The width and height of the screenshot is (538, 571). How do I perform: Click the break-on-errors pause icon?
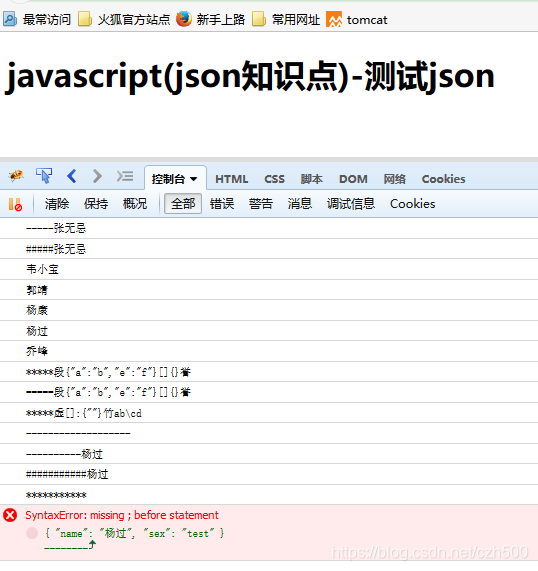(x=15, y=204)
